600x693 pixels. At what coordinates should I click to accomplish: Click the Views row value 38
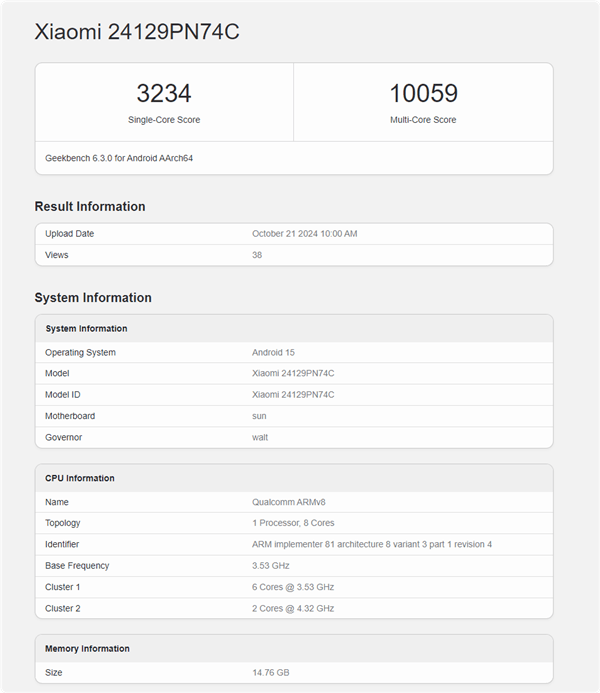coord(257,255)
